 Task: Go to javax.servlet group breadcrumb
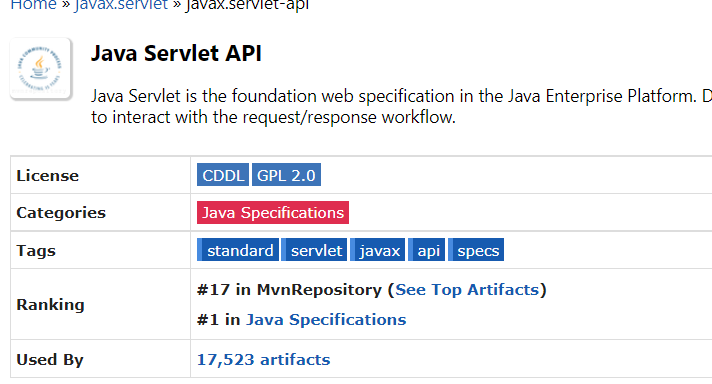click(121, 5)
